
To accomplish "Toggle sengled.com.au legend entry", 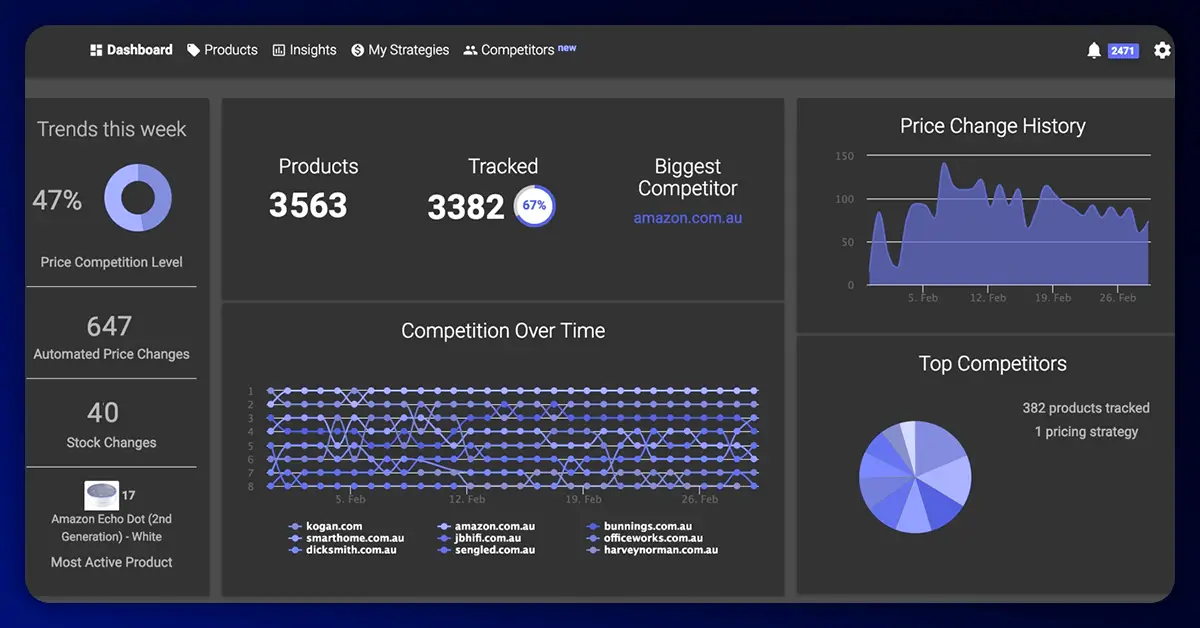I will pyautogui.click(x=486, y=550).
